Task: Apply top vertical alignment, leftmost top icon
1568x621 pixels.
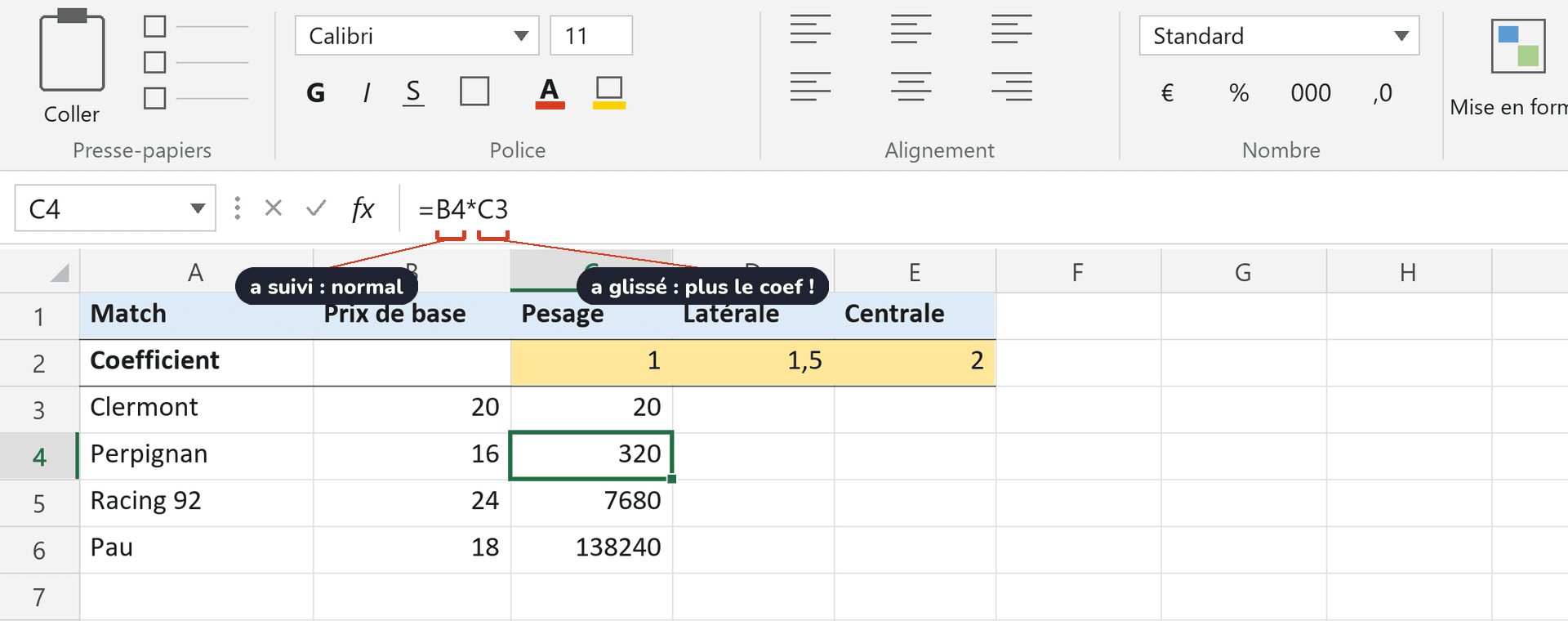Action: 810,29
